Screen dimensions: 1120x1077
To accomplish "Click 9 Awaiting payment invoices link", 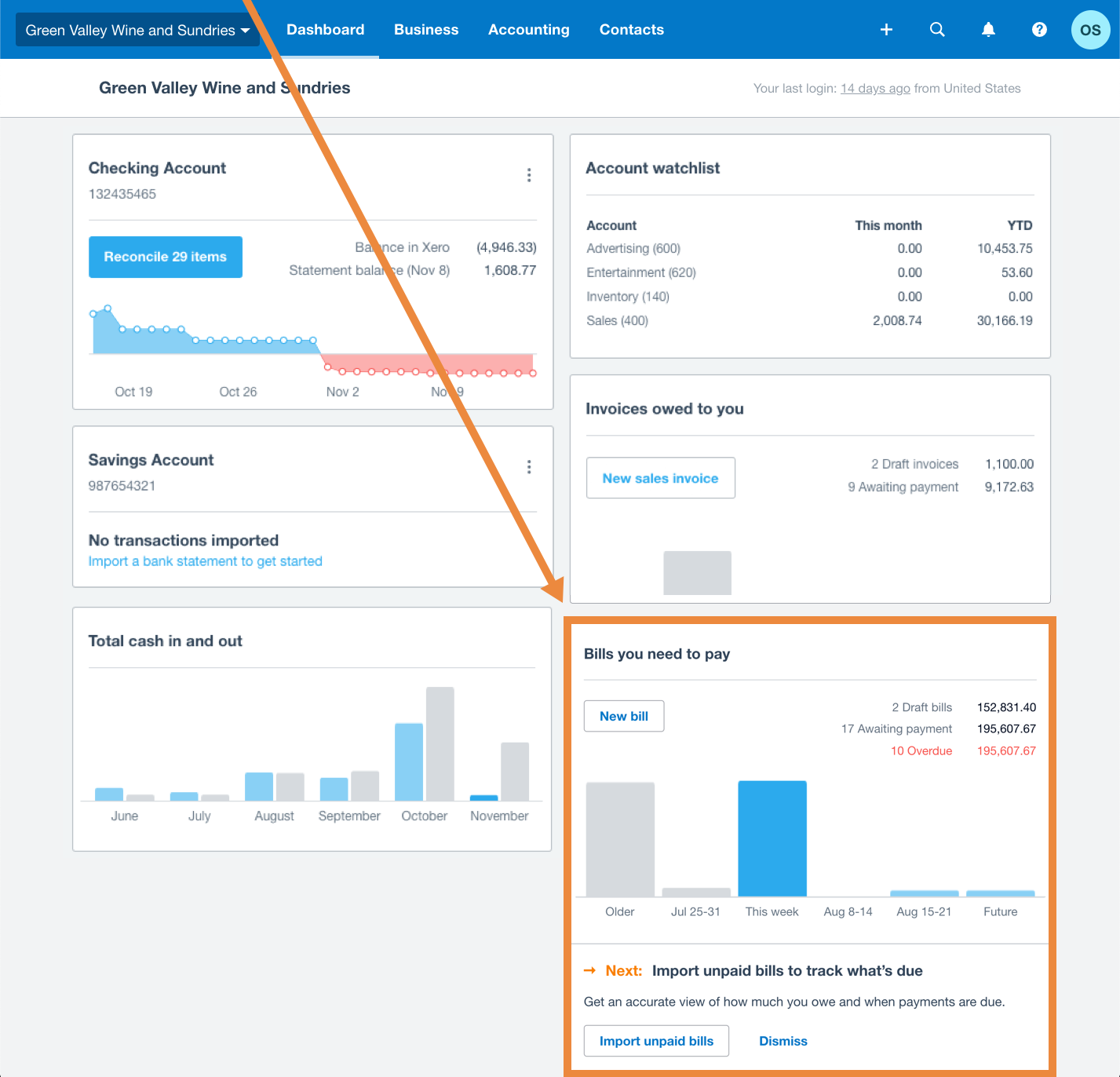I will tap(903, 487).
